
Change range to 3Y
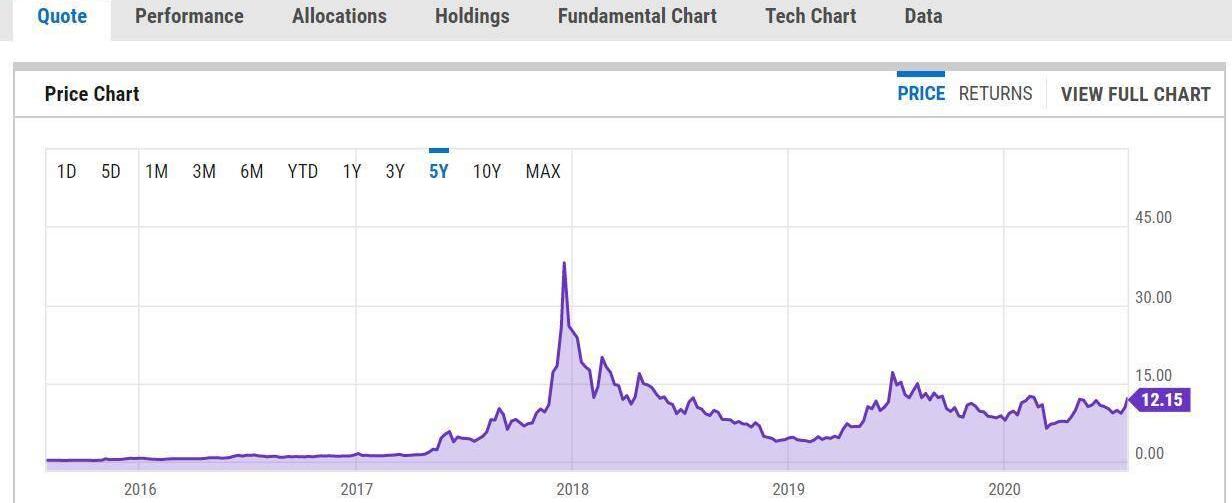pos(395,172)
